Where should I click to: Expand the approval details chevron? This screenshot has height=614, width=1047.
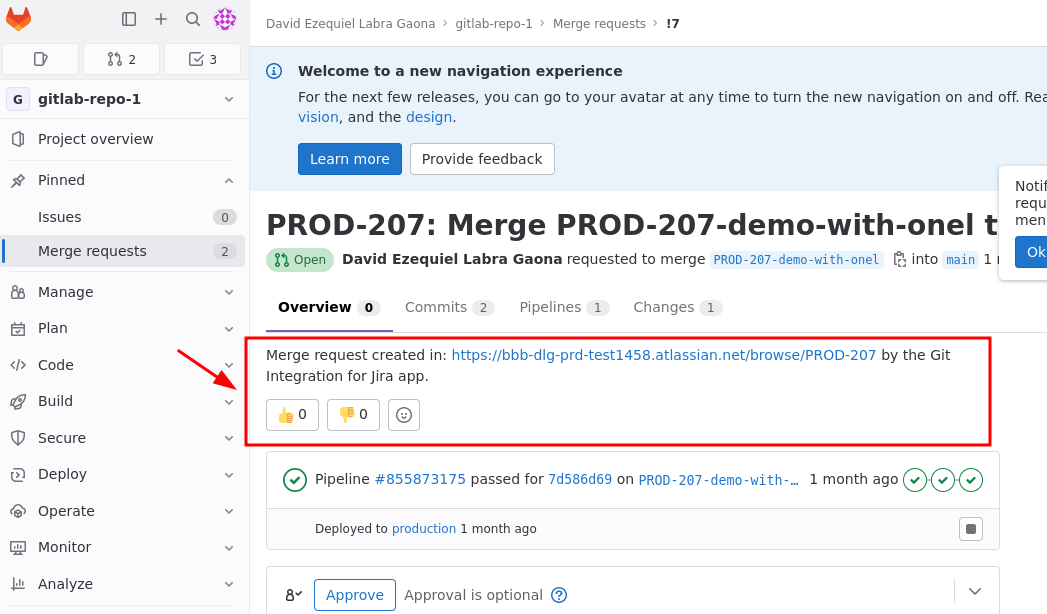pos(975,591)
